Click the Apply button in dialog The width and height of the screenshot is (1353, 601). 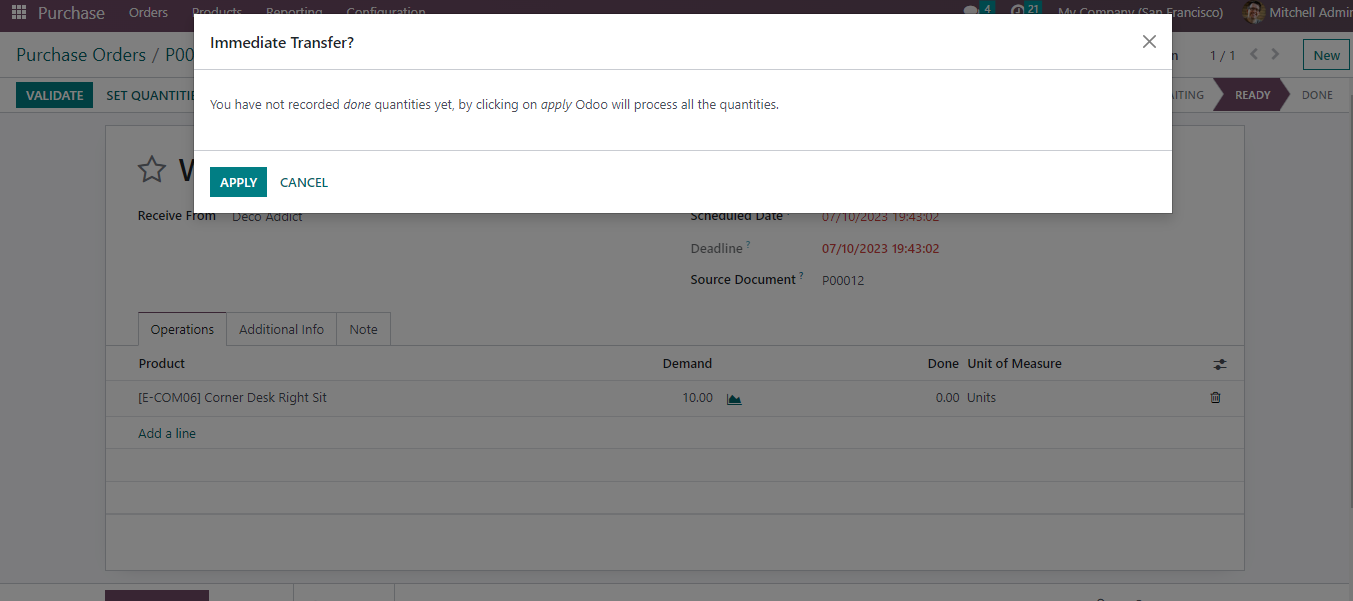click(238, 182)
